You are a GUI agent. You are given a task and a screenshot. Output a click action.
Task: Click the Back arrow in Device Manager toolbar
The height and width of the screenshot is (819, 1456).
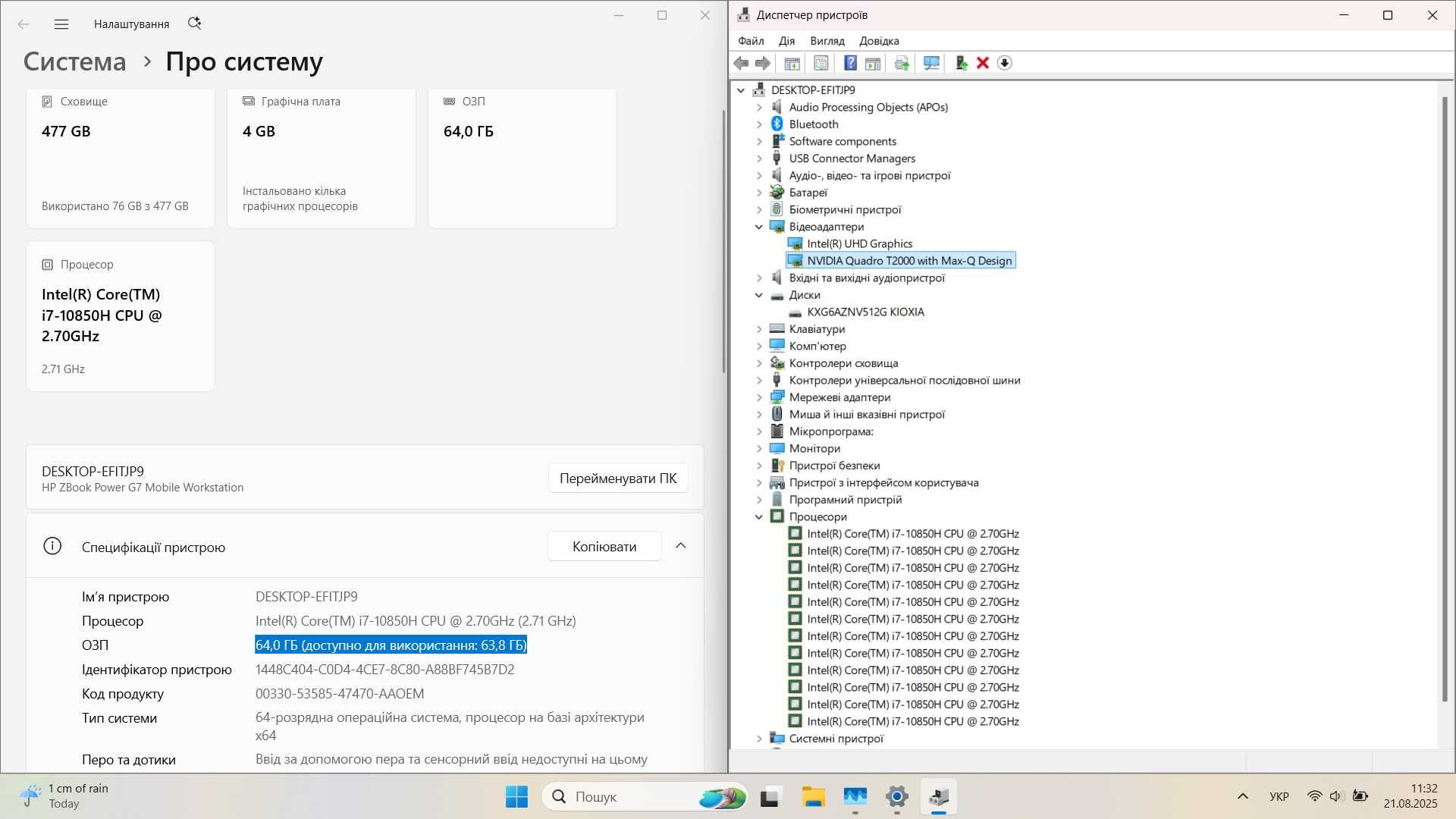(x=741, y=63)
